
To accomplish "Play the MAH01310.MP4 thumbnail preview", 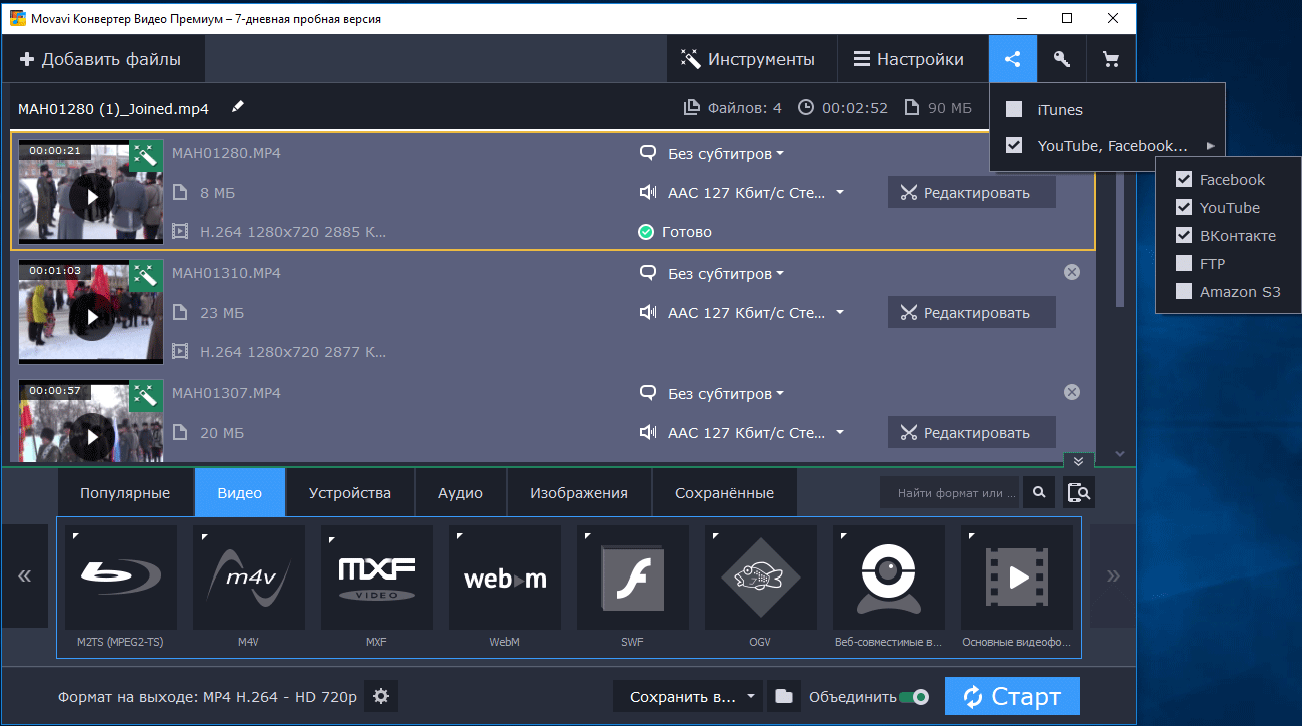I will 92,317.
